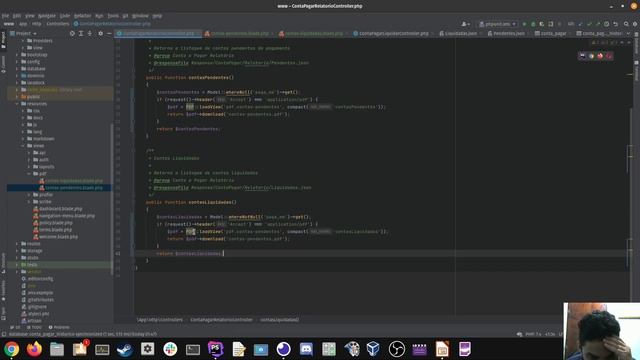The image size is (640, 360).
Task: Click the green Run button
Action: [524, 24]
